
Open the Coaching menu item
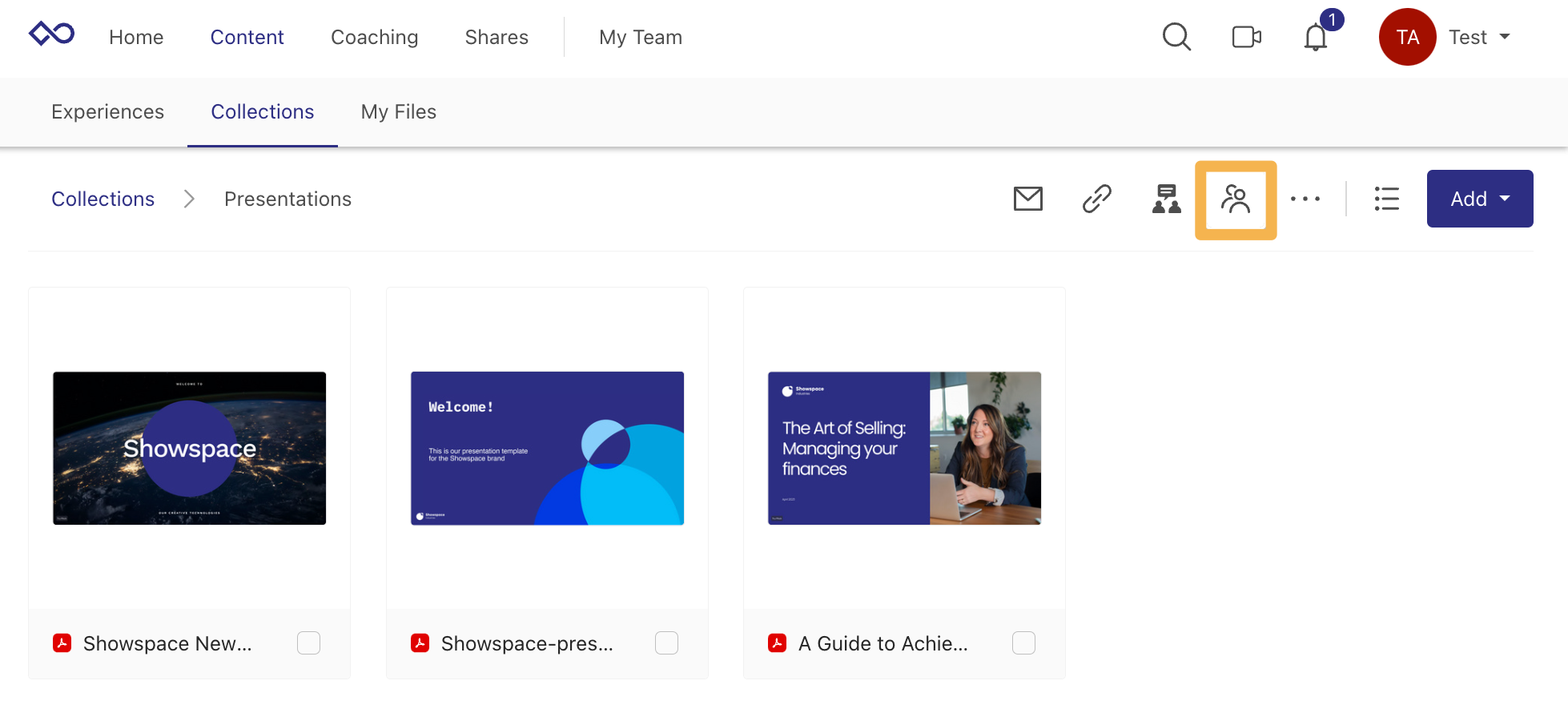tap(374, 37)
